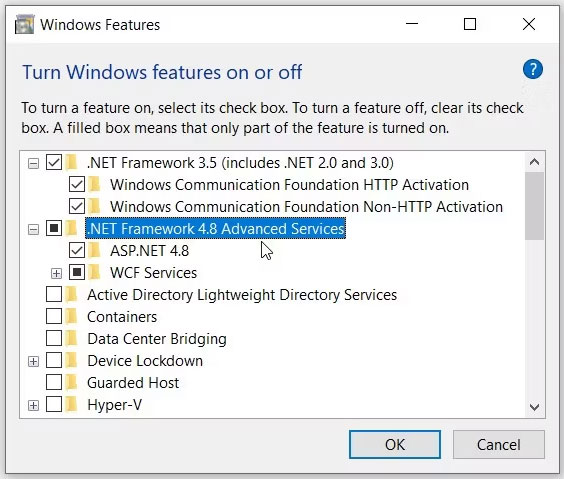
Task: Click the scrollbar up arrow
Action: click(x=534, y=162)
